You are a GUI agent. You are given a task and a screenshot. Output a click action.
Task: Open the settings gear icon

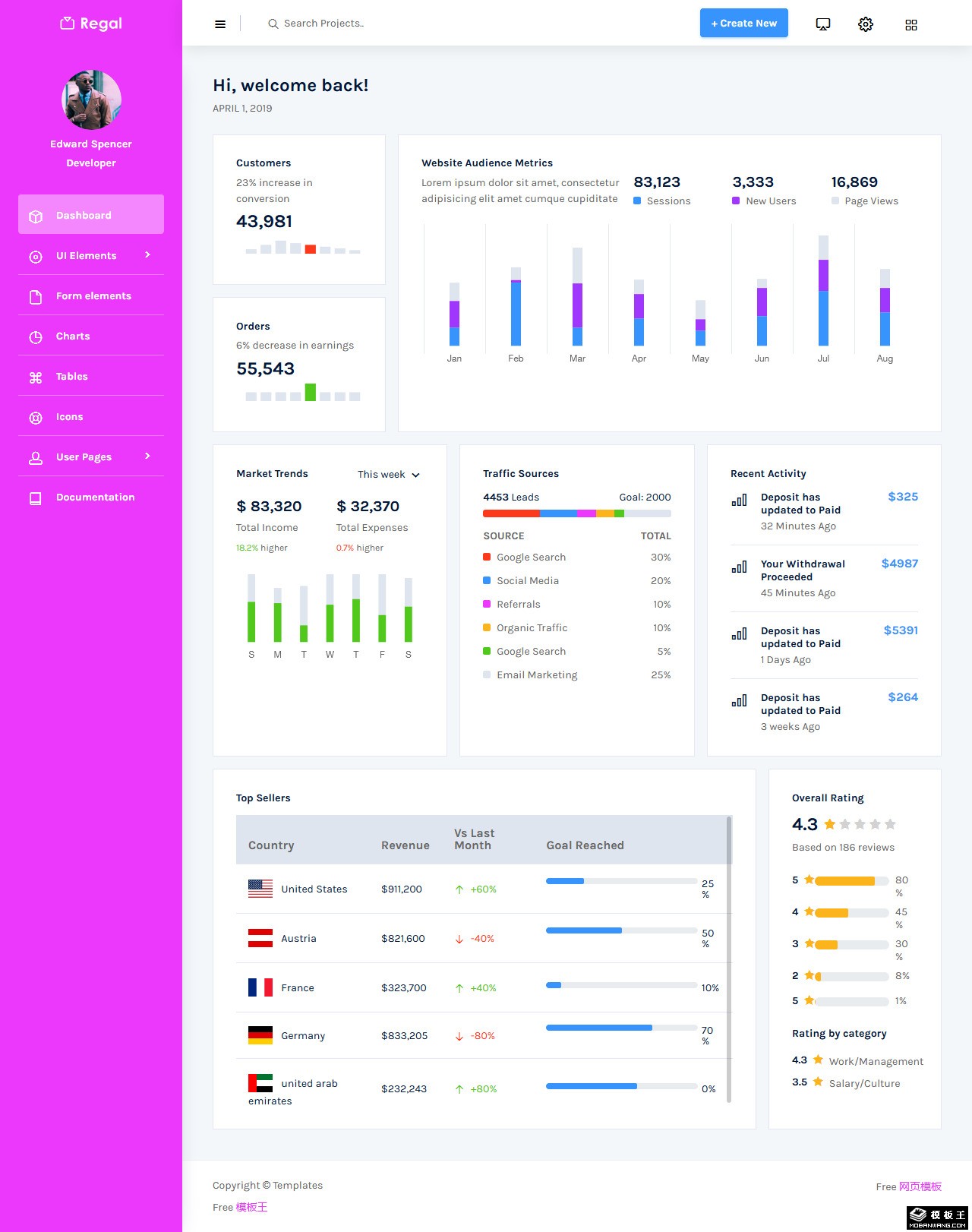[866, 24]
